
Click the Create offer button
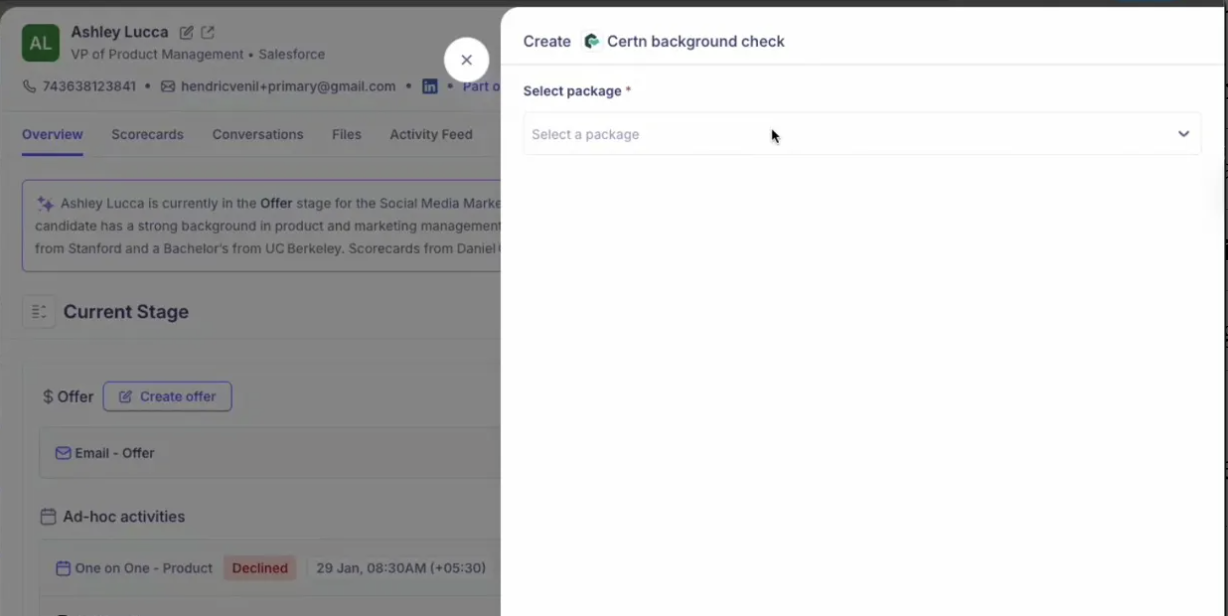(167, 396)
